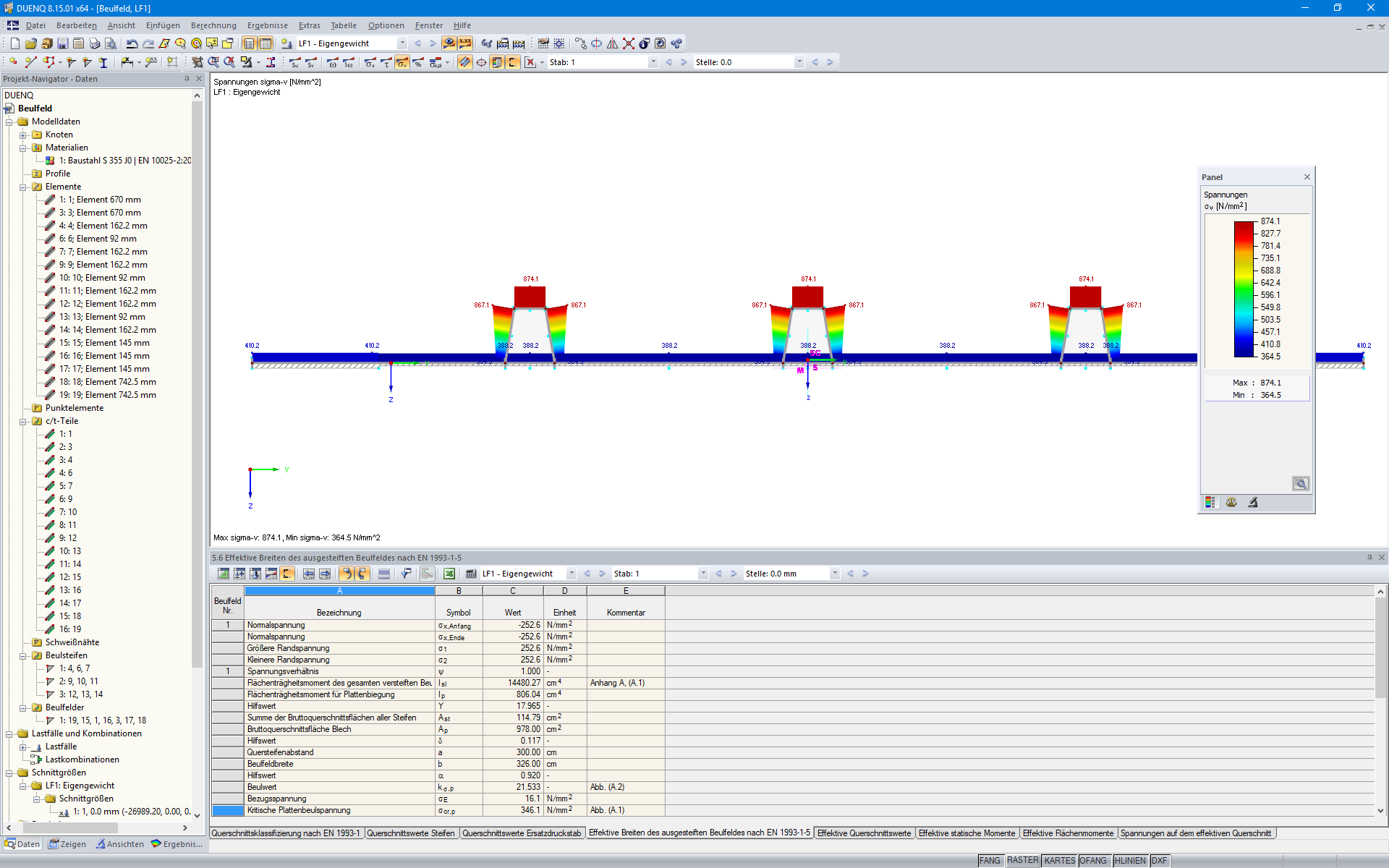Toggle FANG snap mode in the status bar
Screen dimensions: 1389x868
click(x=989, y=860)
